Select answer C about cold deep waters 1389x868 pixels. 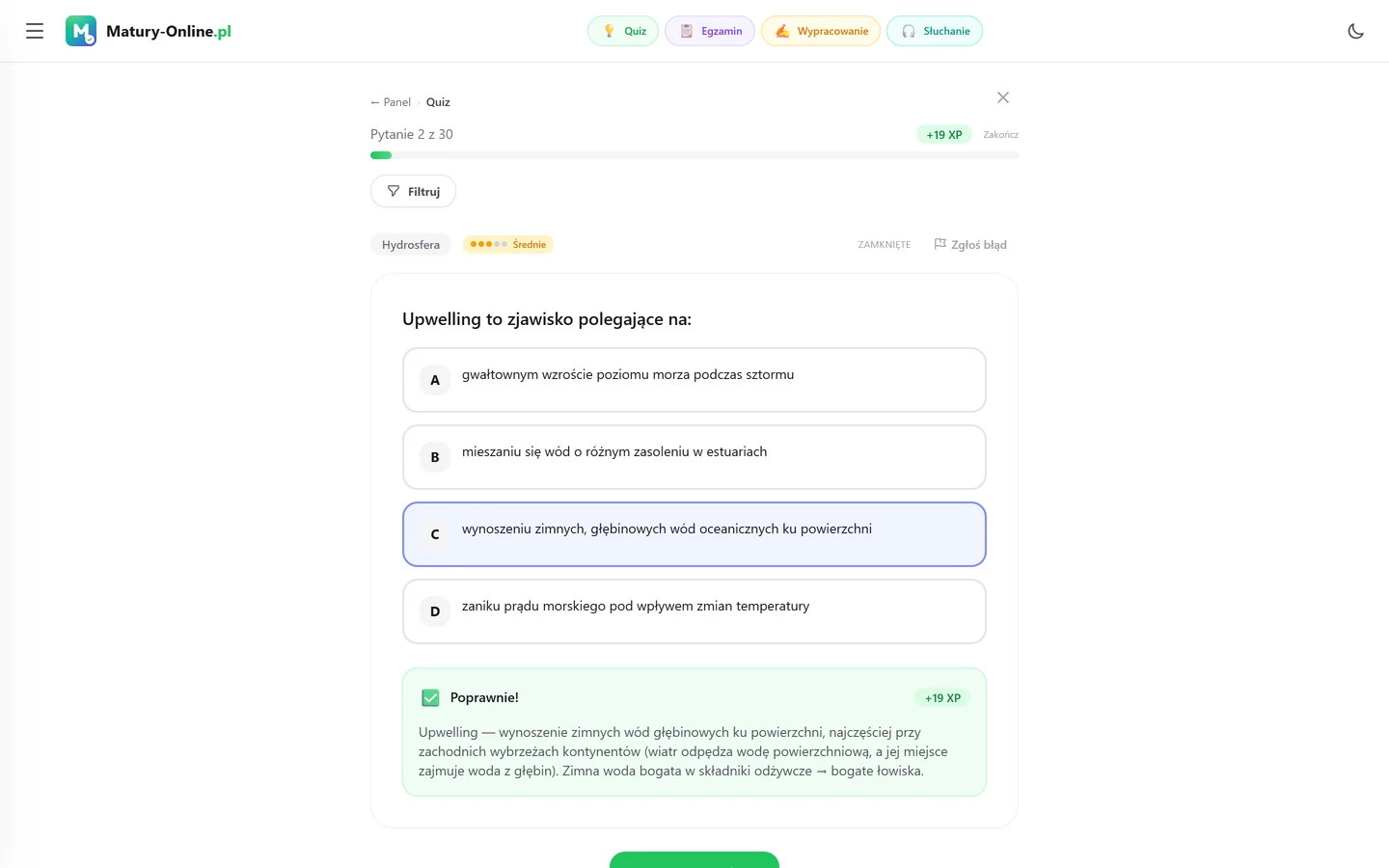click(x=694, y=534)
